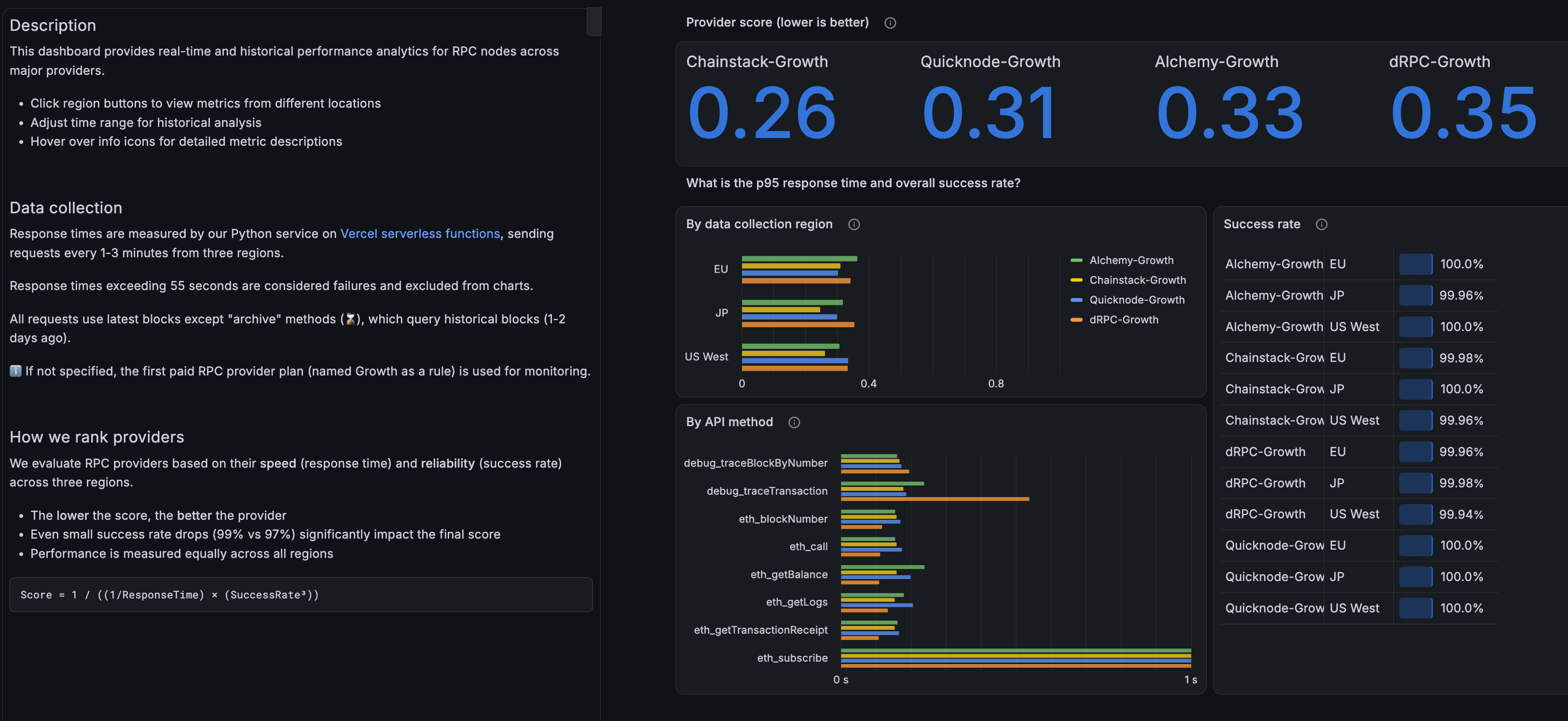This screenshot has width=1568, height=721.
Task: Open the Provider score info icon
Action: point(890,23)
